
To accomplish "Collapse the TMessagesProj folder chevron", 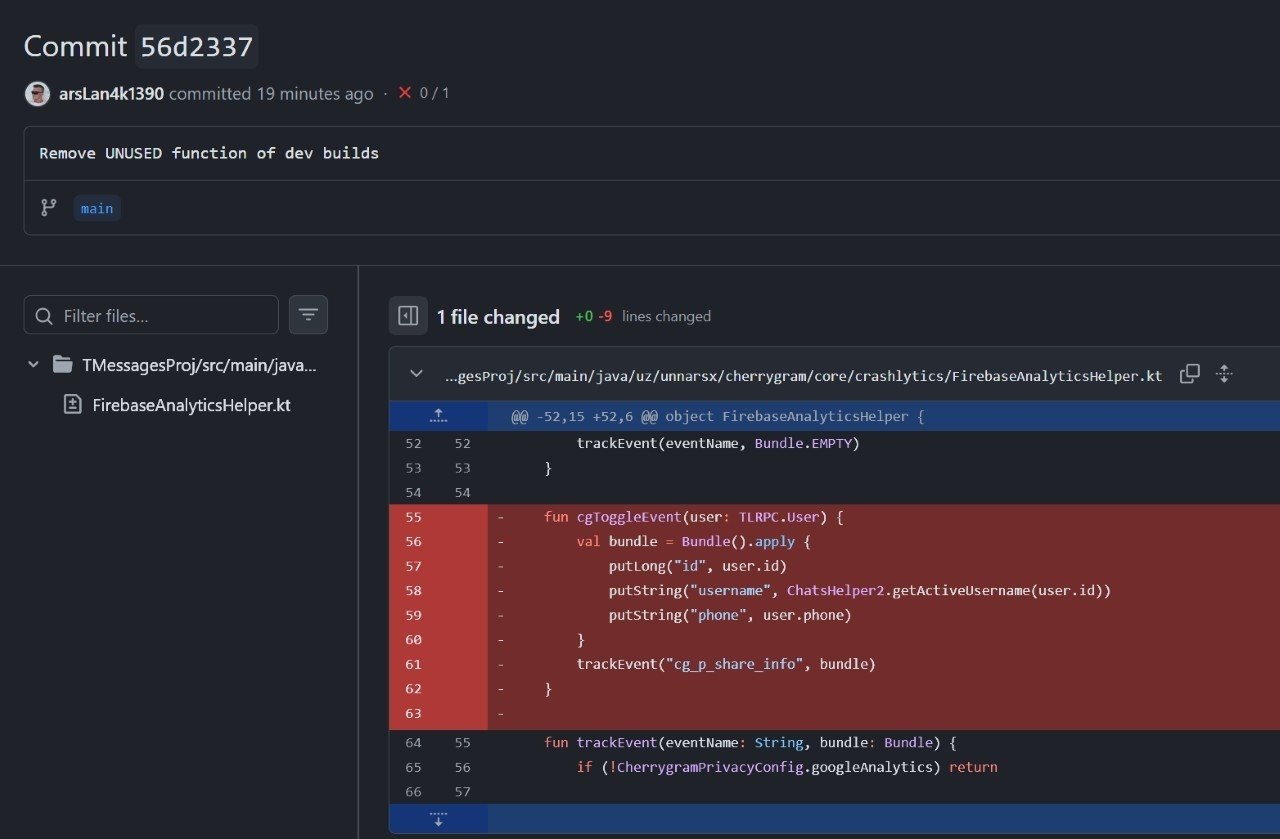I will tap(34, 365).
